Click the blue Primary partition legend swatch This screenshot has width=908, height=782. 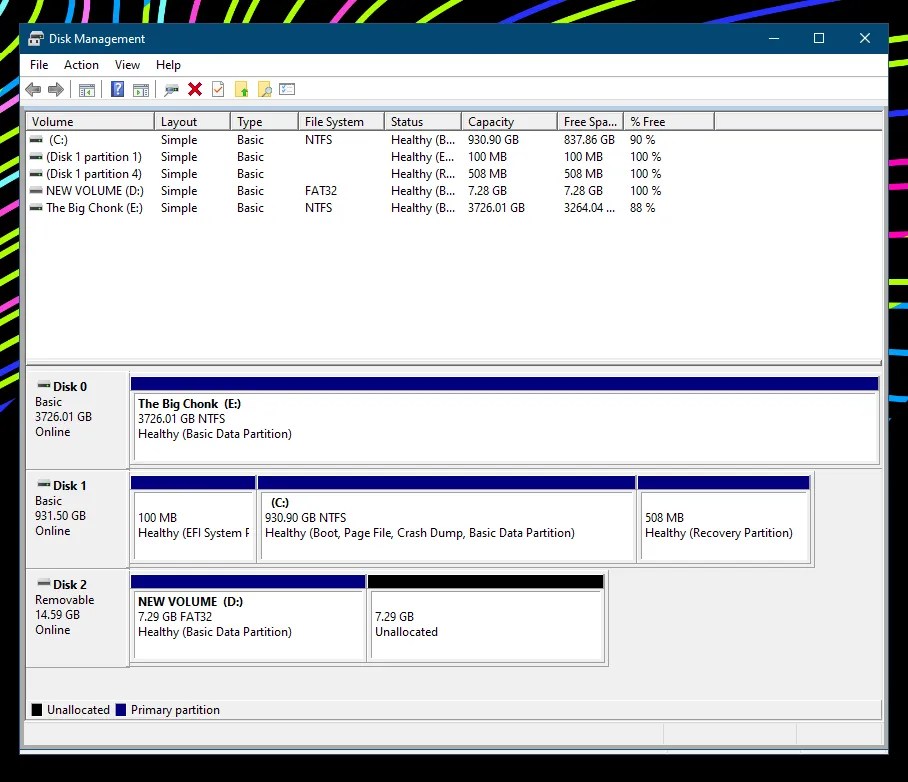(x=121, y=710)
